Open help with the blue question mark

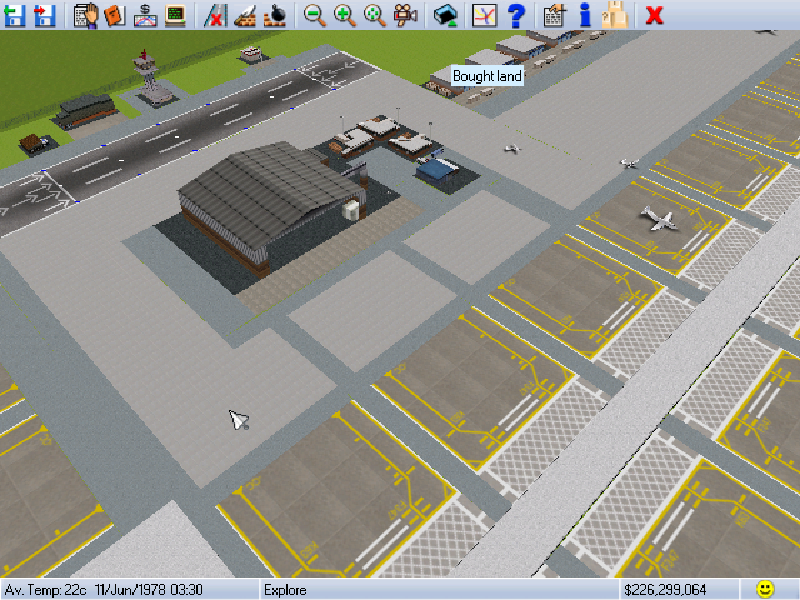[515, 14]
